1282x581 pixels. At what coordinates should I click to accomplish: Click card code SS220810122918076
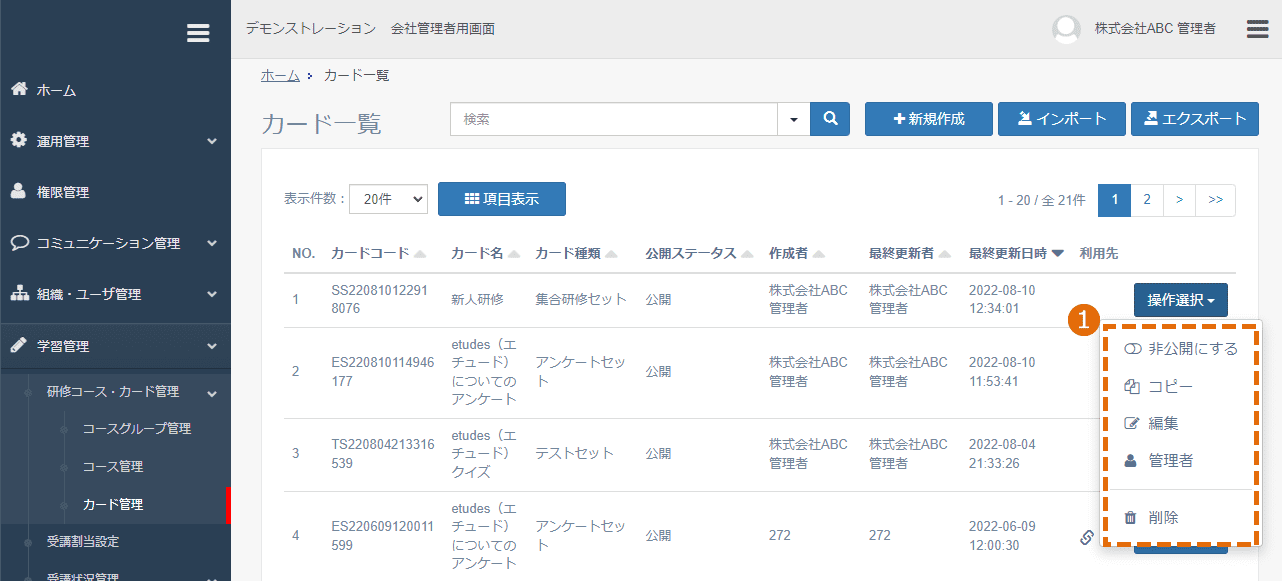pyautogui.click(x=381, y=300)
